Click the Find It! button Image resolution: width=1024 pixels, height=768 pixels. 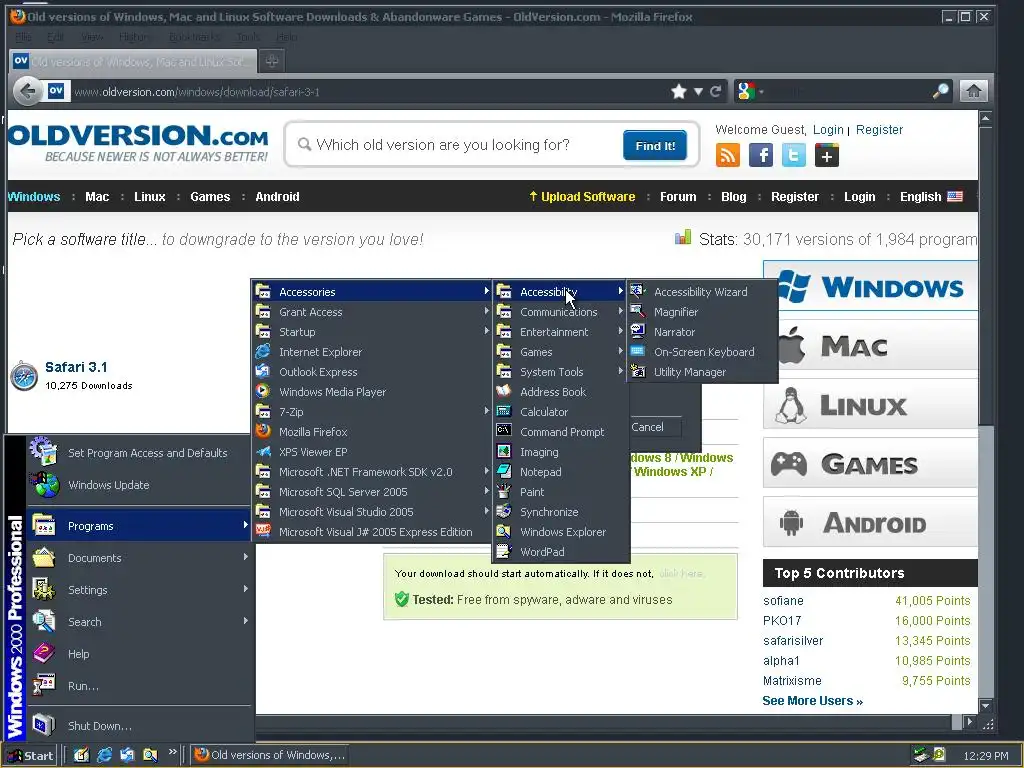click(x=655, y=145)
